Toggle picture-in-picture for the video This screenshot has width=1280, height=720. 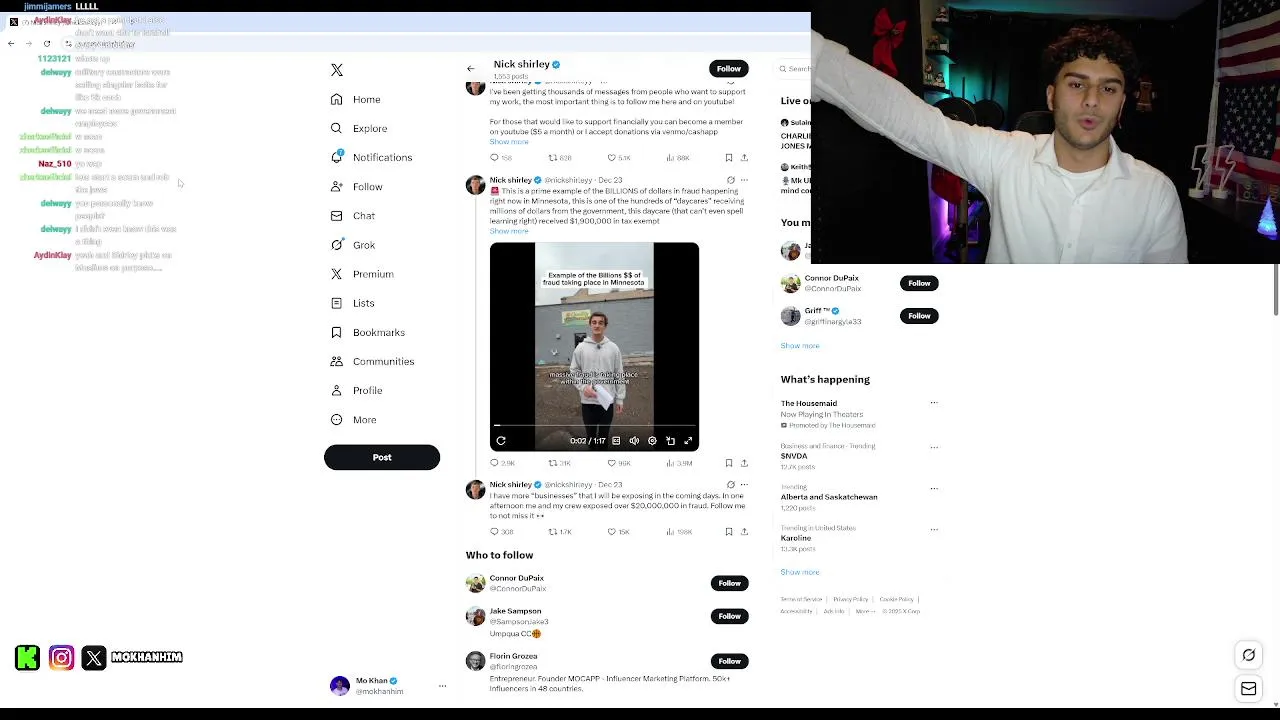point(670,441)
